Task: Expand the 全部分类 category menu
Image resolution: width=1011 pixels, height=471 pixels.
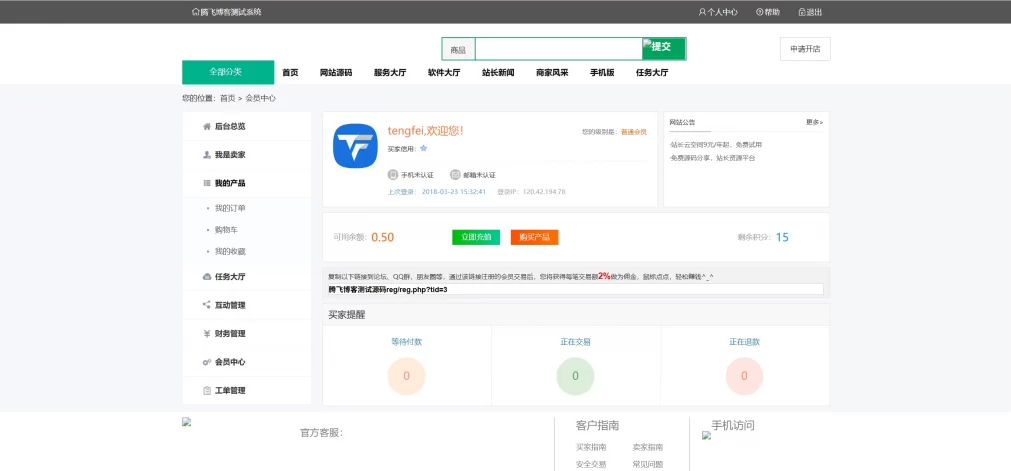Action: point(227,72)
